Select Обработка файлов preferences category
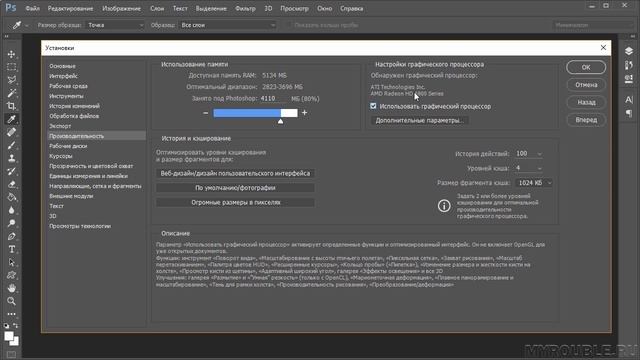The height and width of the screenshot is (360, 640). pyautogui.click(x=74, y=116)
